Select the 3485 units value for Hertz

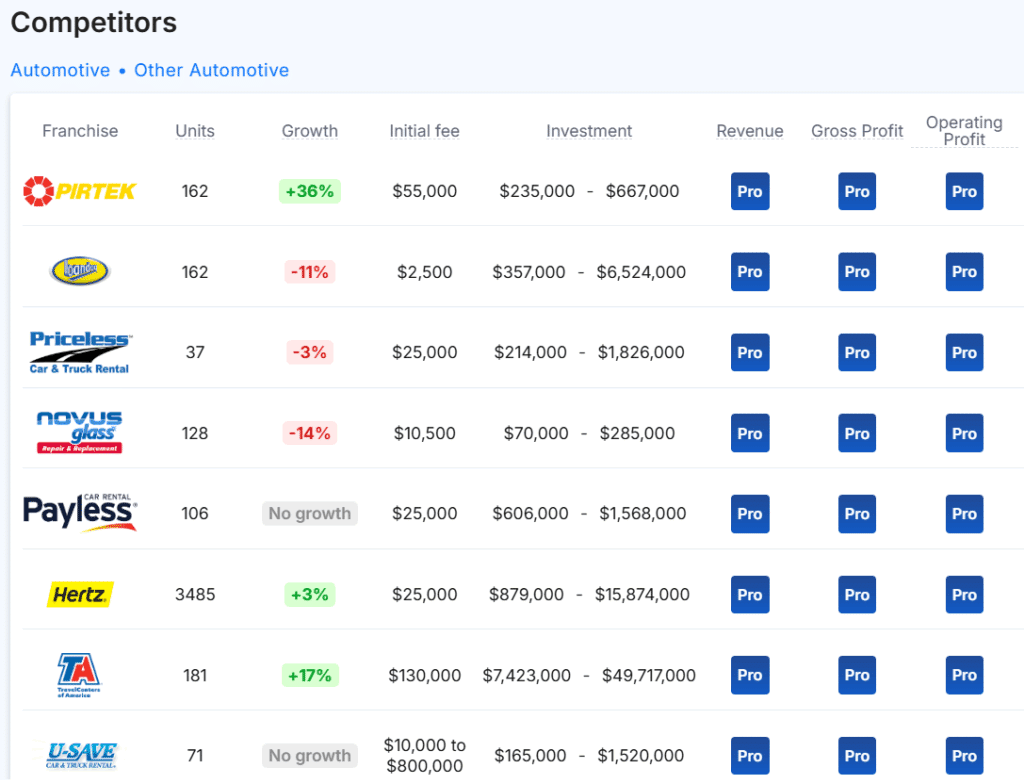195,594
